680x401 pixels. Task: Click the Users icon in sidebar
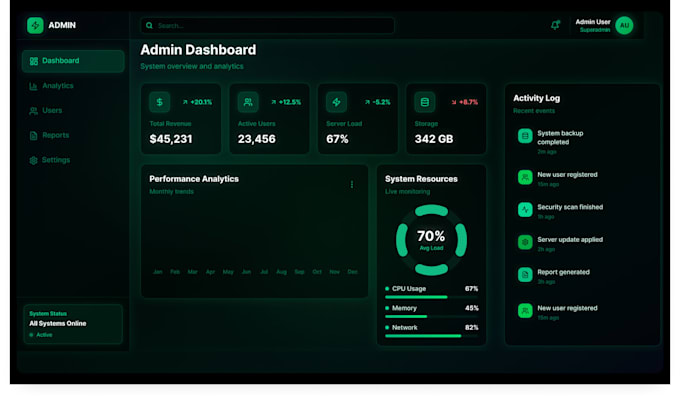tap(33, 111)
